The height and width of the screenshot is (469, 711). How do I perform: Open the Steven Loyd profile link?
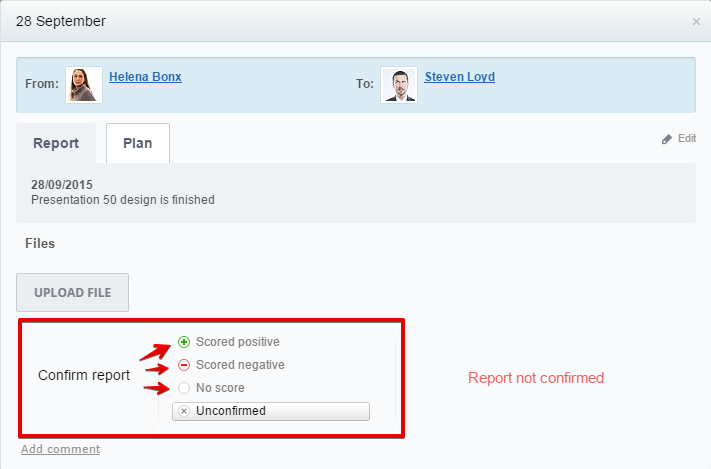(459, 77)
